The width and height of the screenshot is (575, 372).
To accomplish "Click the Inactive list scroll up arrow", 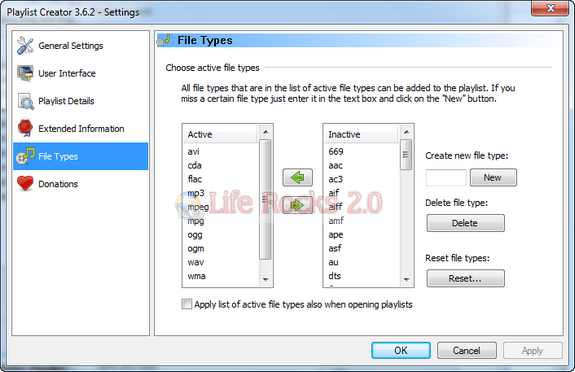I will 406,132.
